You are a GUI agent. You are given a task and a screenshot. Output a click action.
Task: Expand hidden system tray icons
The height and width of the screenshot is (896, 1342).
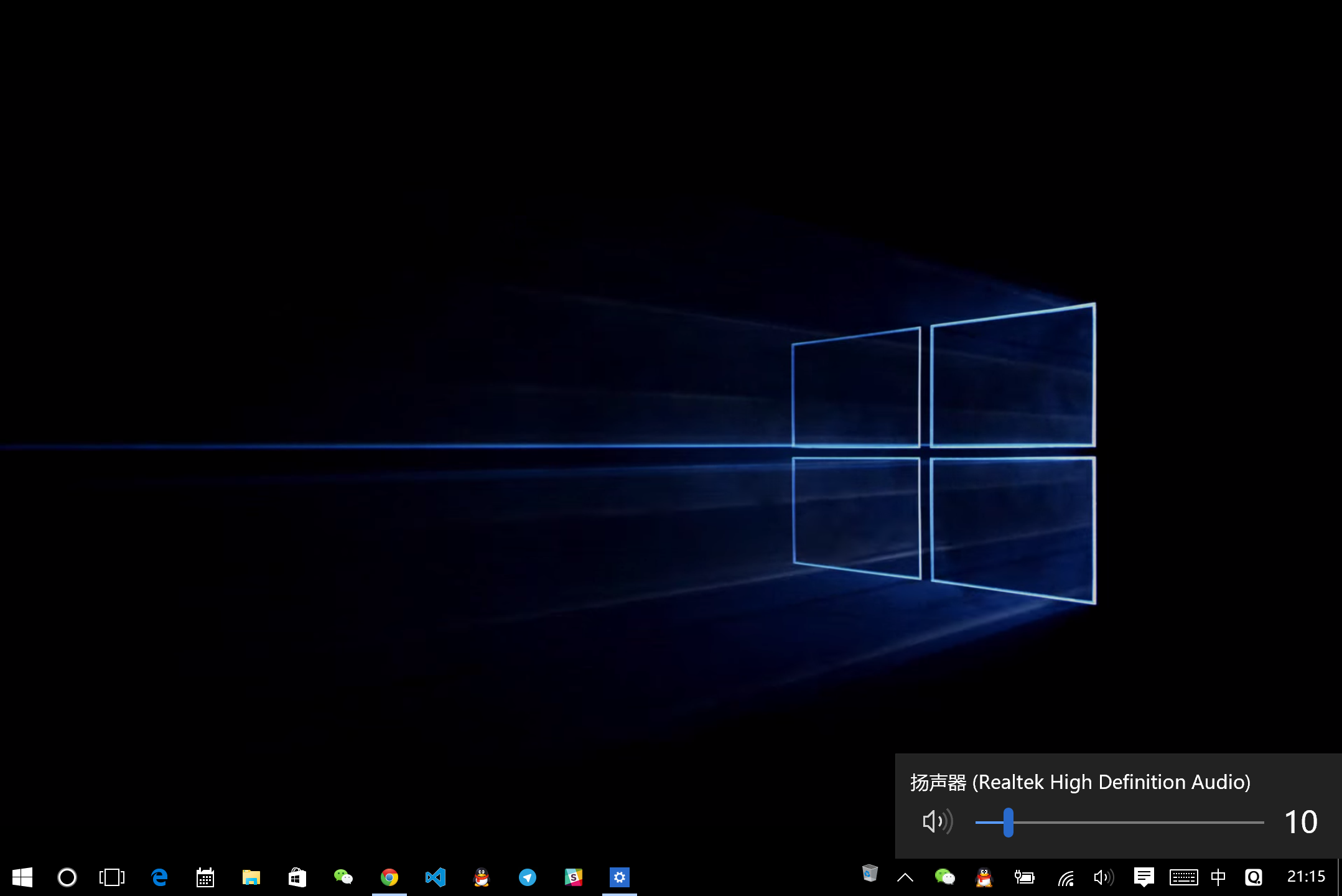(906, 877)
